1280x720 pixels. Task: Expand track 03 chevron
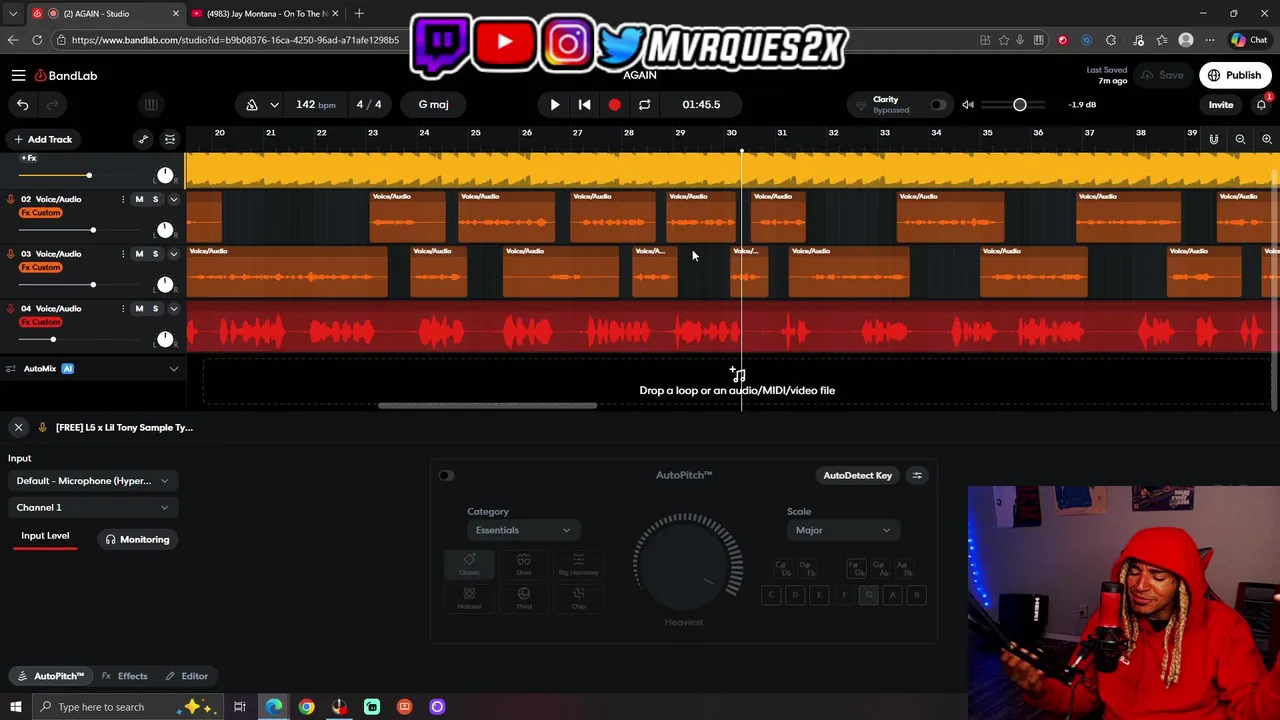[x=173, y=254]
